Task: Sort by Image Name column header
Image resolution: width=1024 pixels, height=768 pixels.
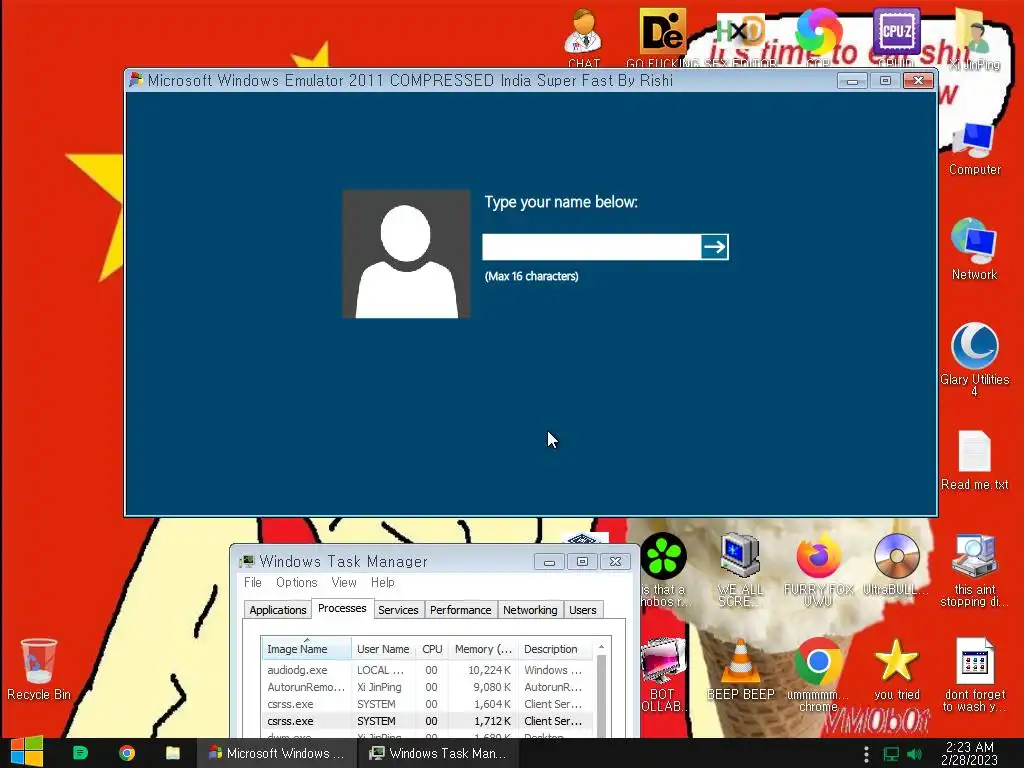Action: [306, 648]
